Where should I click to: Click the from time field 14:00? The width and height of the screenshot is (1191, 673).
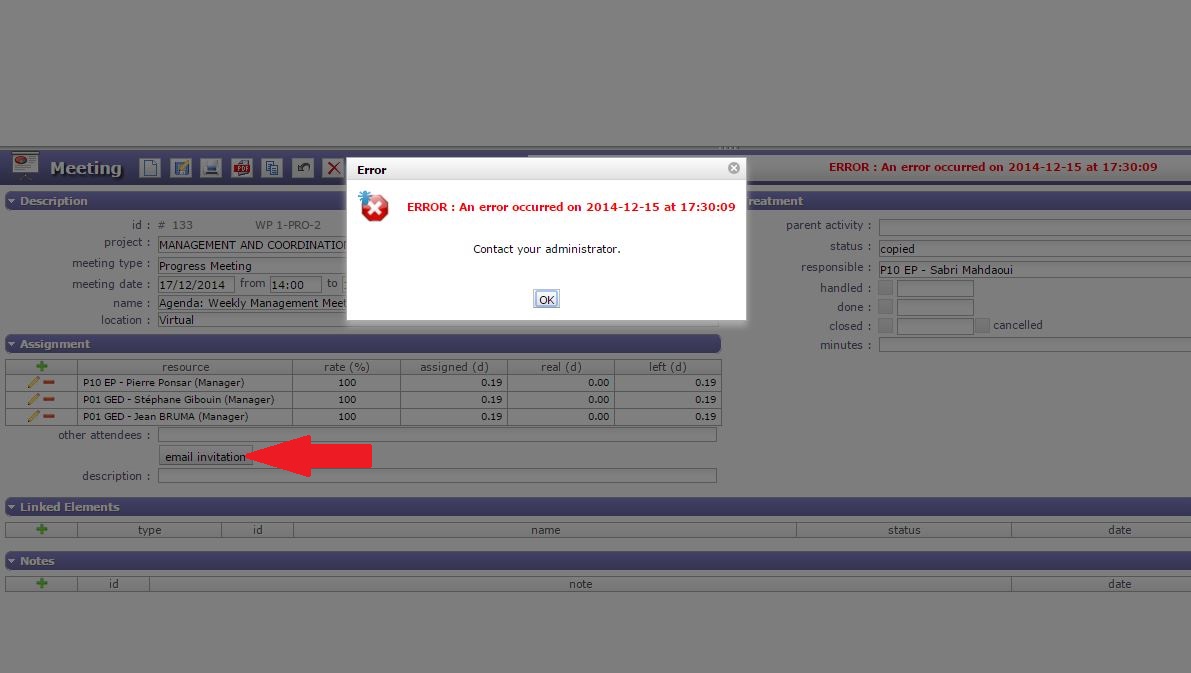coord(295,285)
